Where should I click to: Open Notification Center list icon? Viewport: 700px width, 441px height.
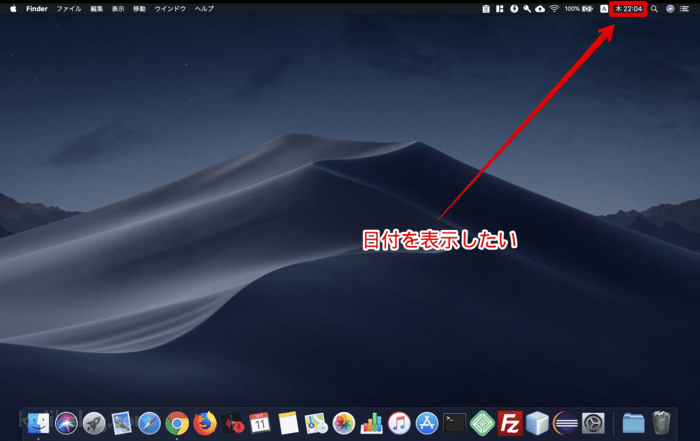(684, 8)
